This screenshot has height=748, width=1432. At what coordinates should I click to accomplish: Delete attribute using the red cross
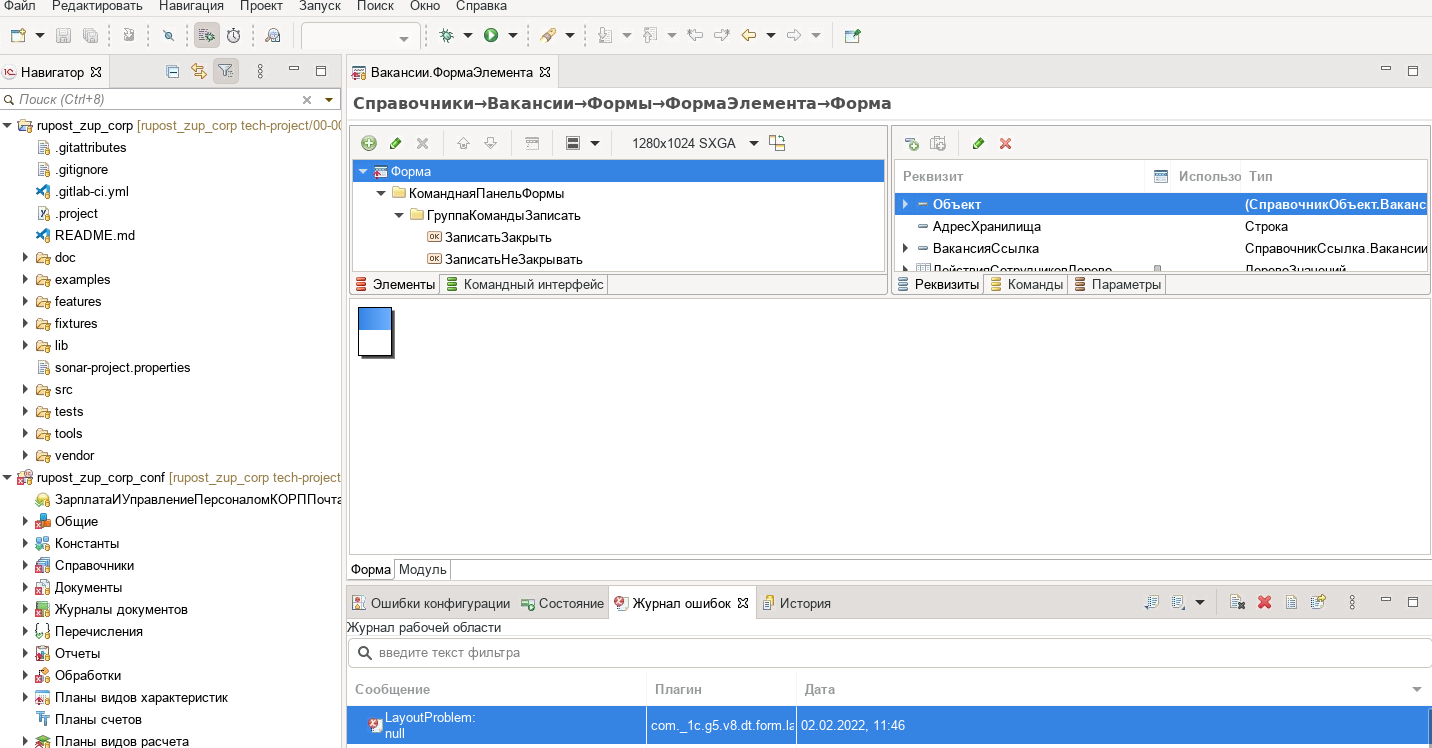(1006, 143)
